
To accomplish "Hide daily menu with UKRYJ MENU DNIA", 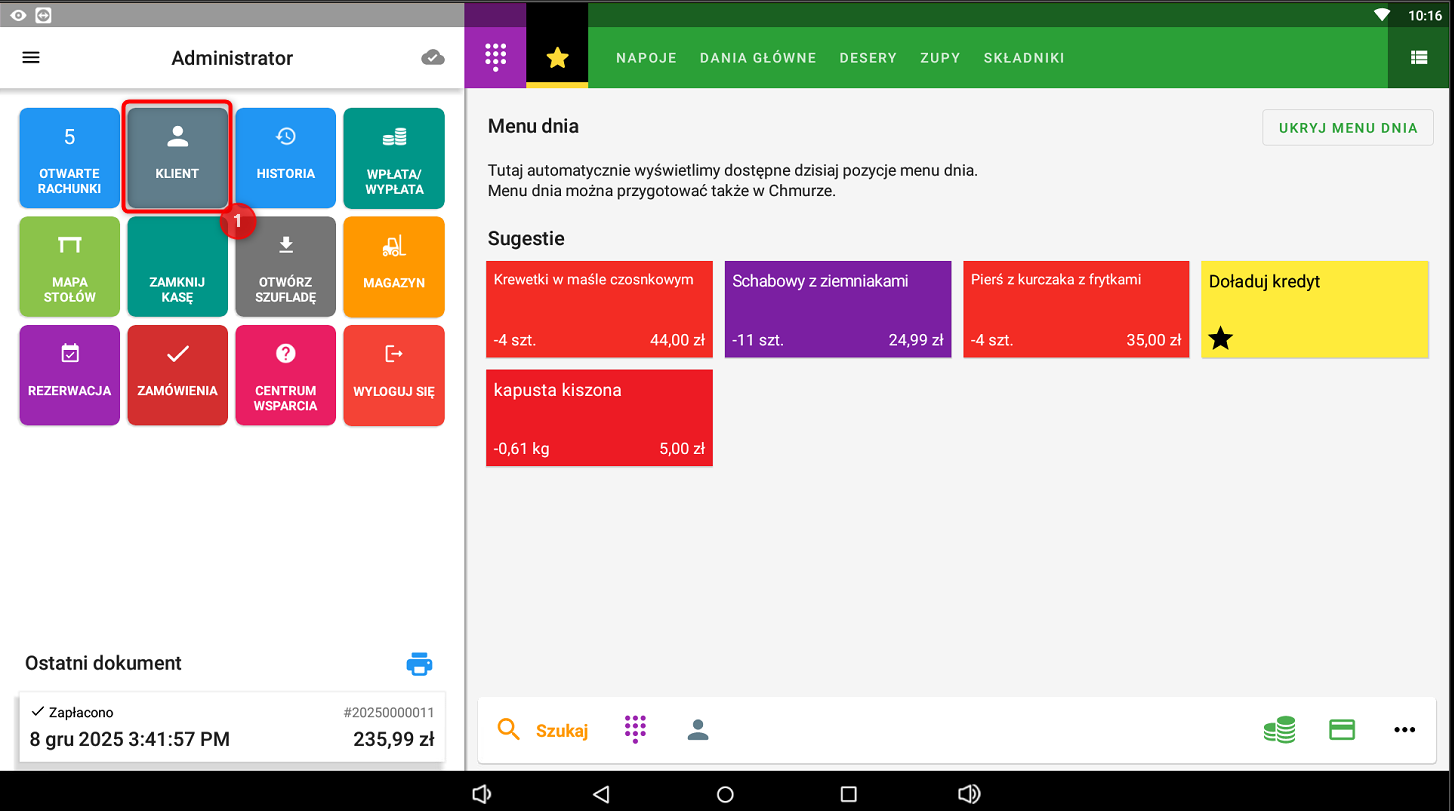I will point(1347,128).
